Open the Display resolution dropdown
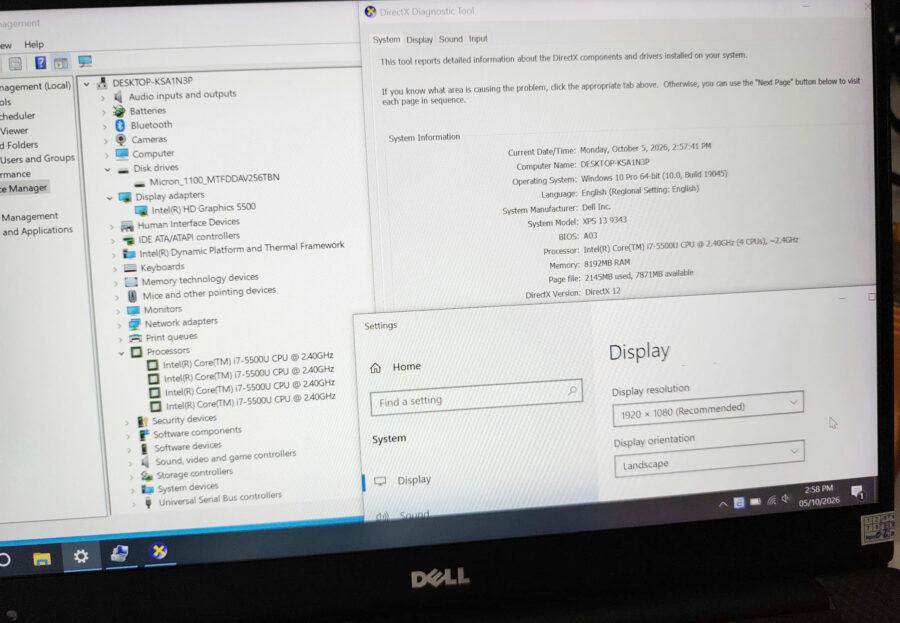Image resolution: width=900 pixels, height=623 pixels. 708,409
